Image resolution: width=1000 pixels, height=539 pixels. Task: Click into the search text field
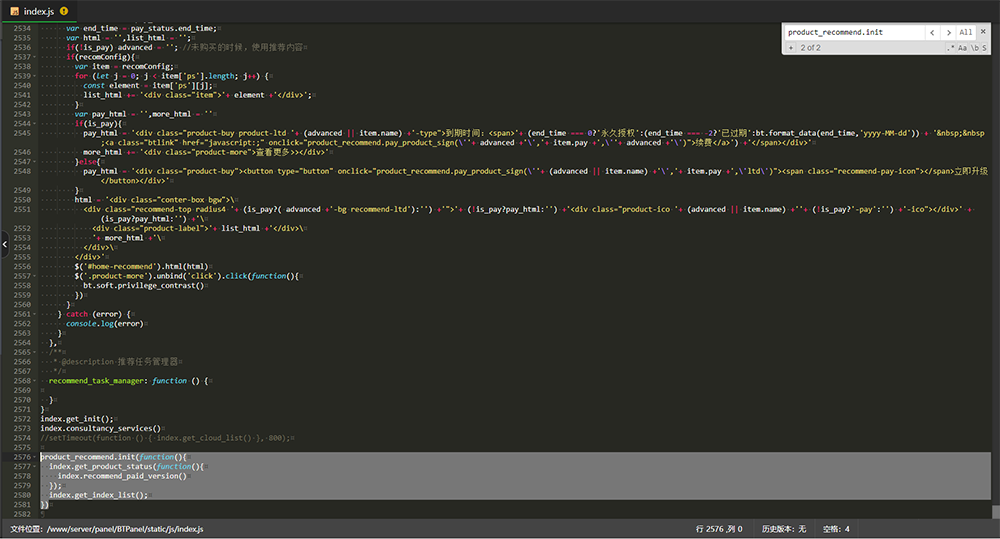pos(852,32)
